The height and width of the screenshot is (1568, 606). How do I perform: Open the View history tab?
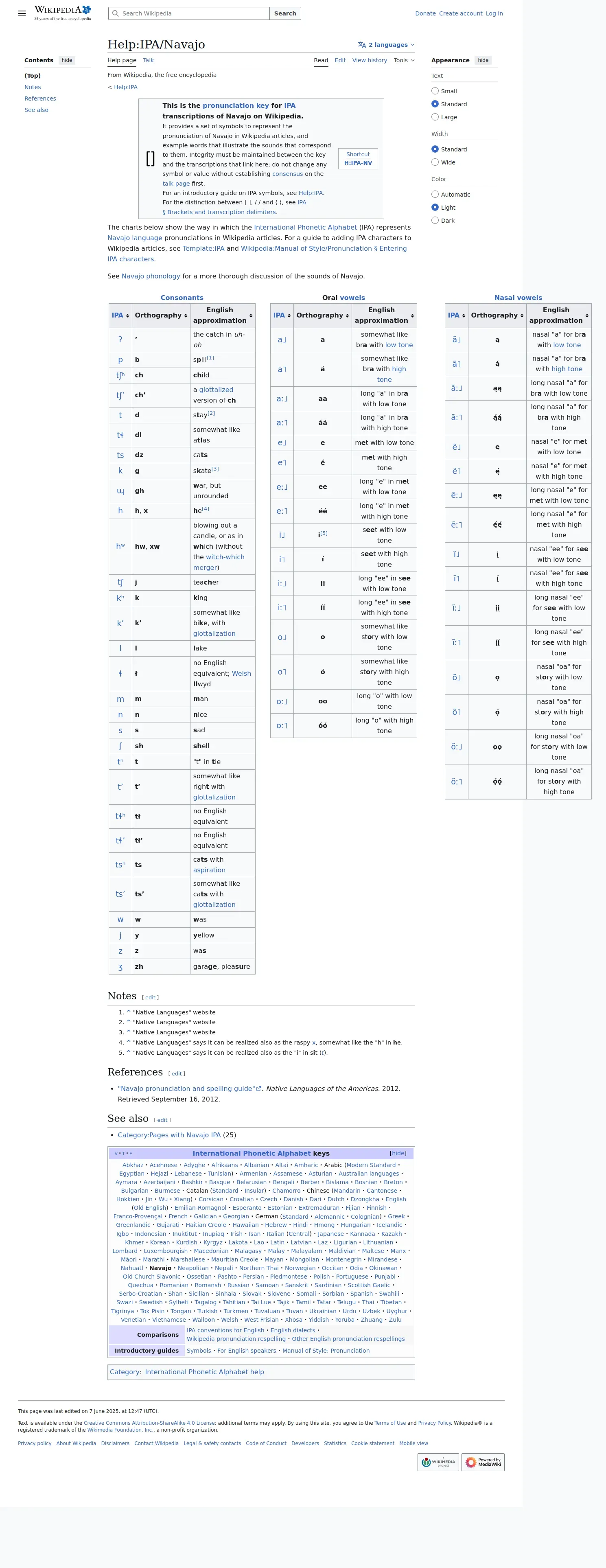(x=369, y=60)
